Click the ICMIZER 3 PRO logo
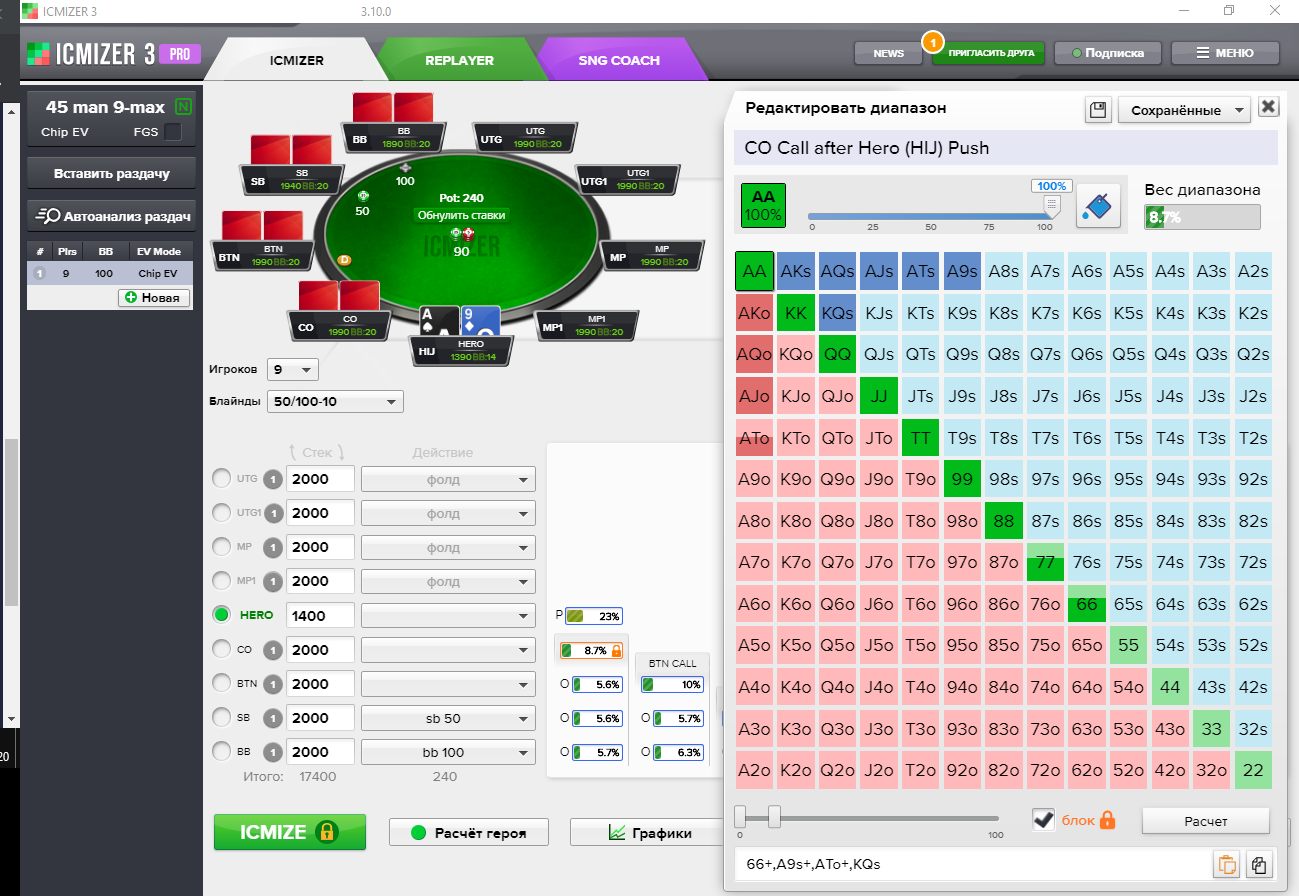1299x896 pixels. 114,54
